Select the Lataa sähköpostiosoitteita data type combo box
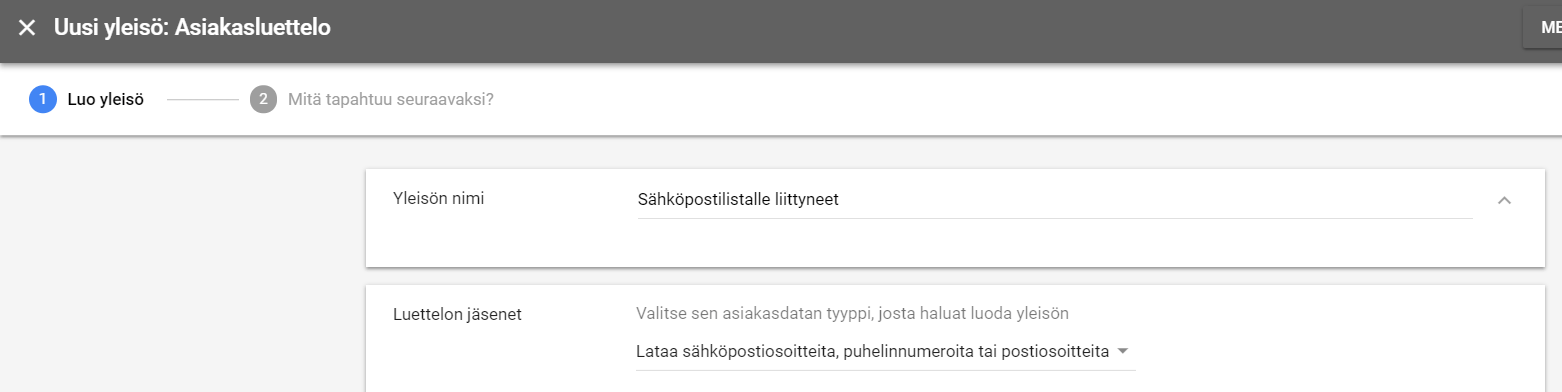 click(x=885, y=352)
